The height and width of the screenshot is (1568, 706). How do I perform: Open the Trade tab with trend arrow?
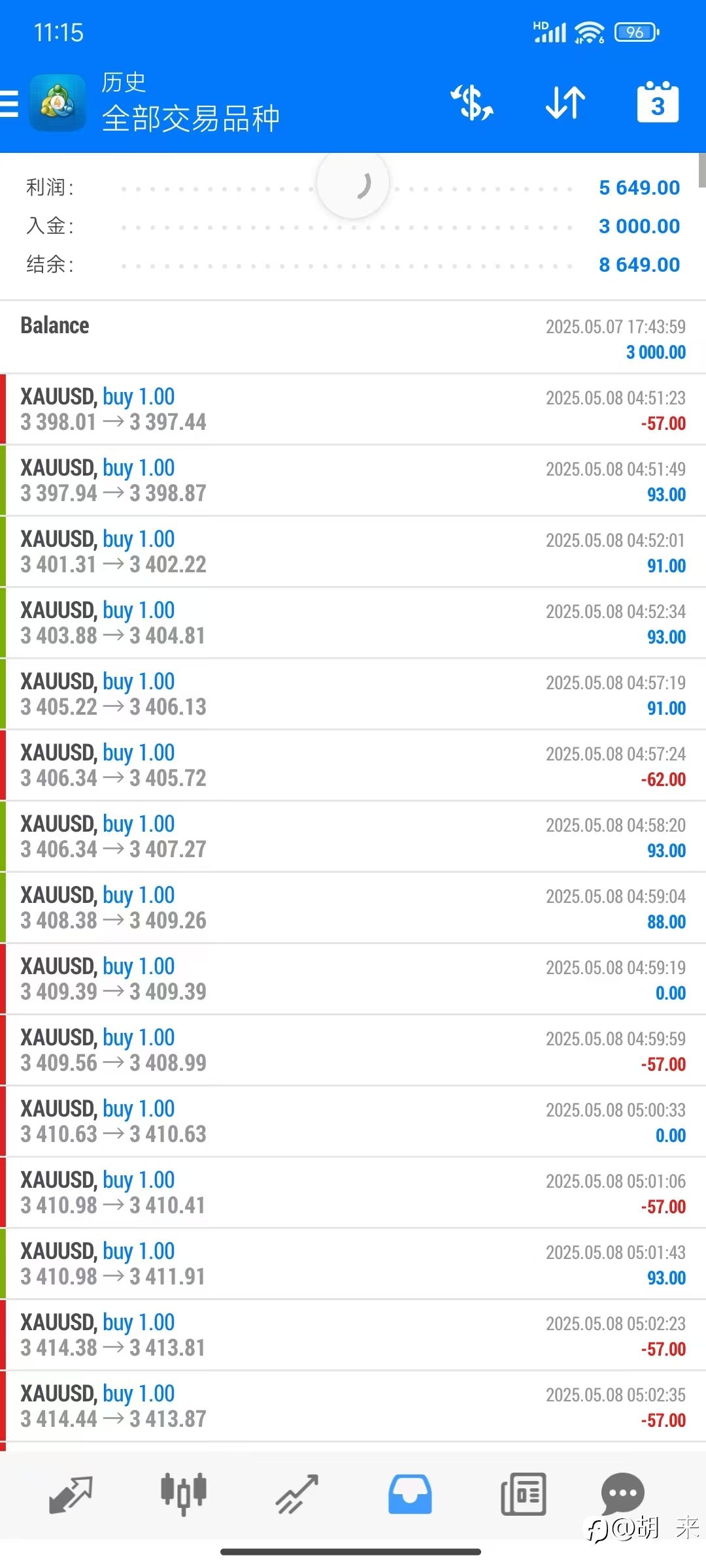click(297, 1495)
